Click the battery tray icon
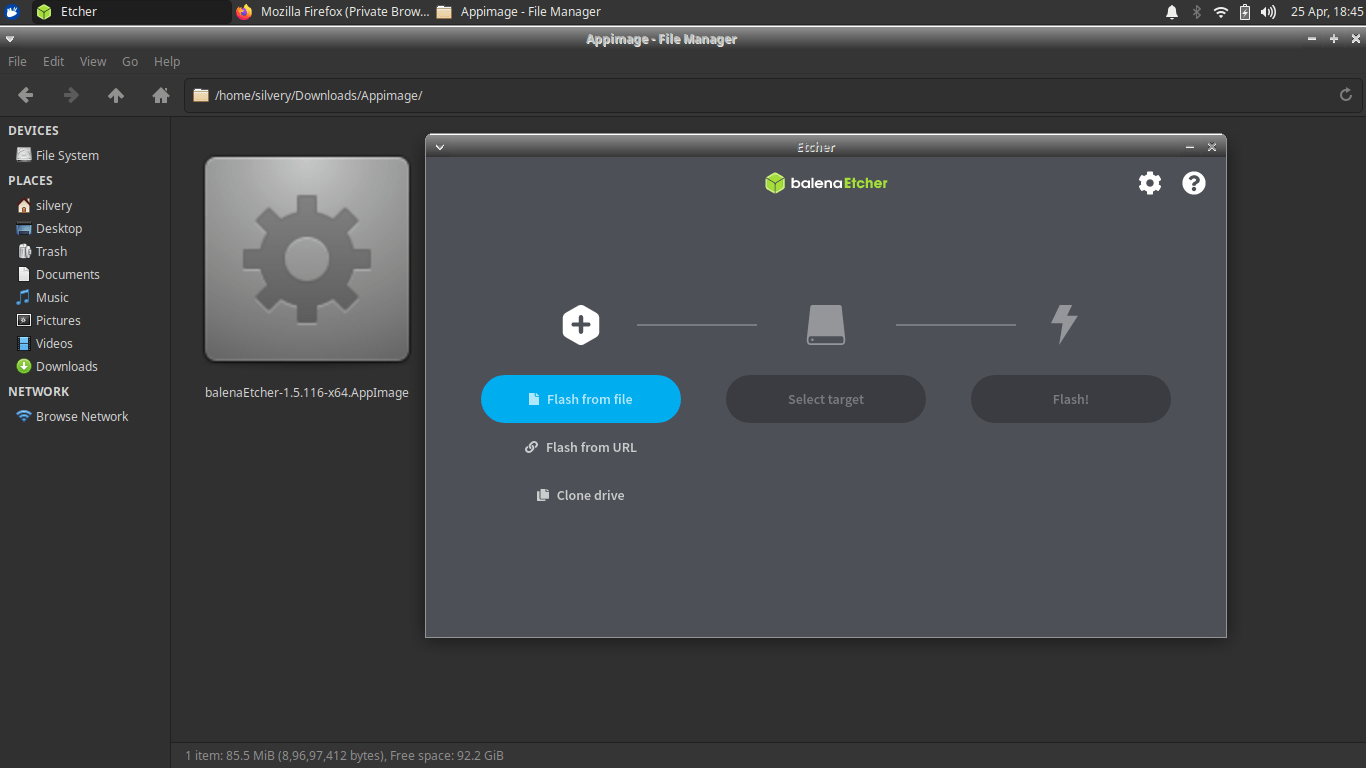Viewport: 1366px width, 768px height. point(1245,12)
